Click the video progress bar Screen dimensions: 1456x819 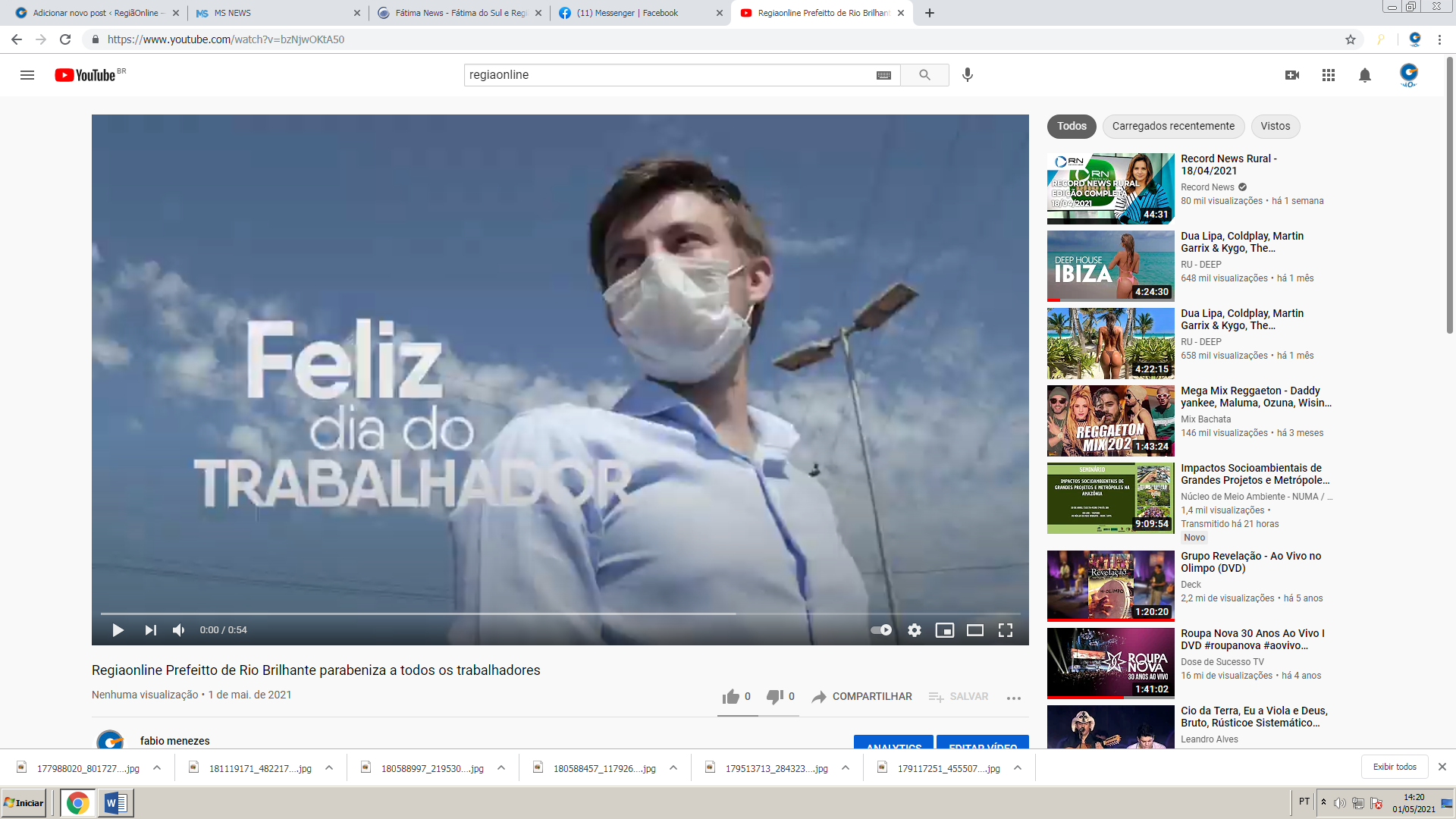click(x=560, y=613)
